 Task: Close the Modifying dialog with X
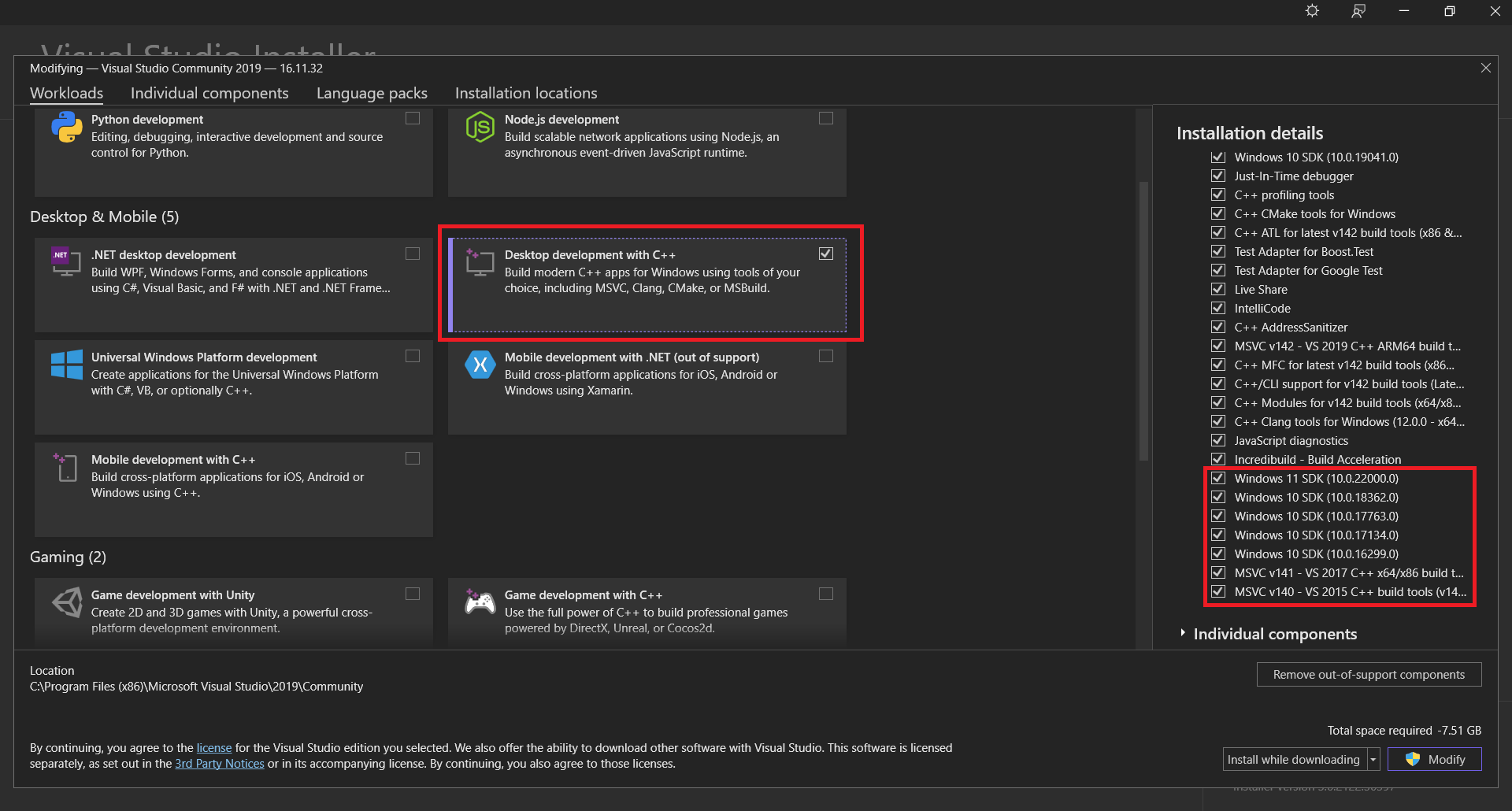pos(1486,68)
